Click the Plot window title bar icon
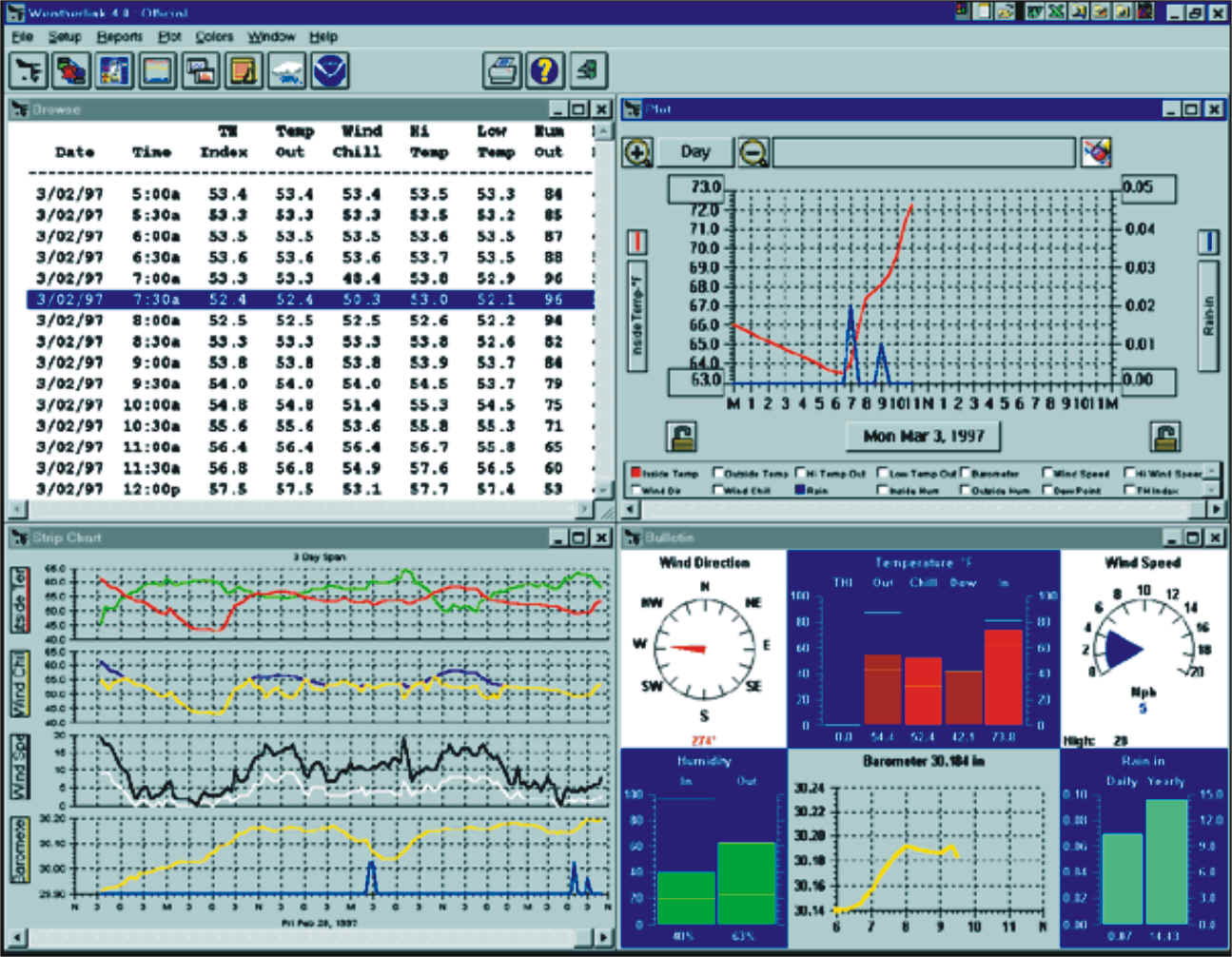The image size is (1232, 957). [633, 109]
